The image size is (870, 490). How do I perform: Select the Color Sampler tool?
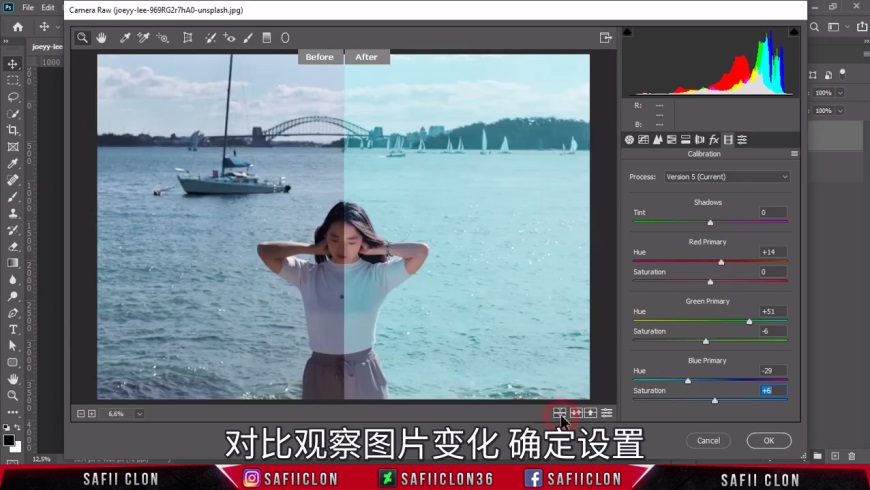[143, 38]
